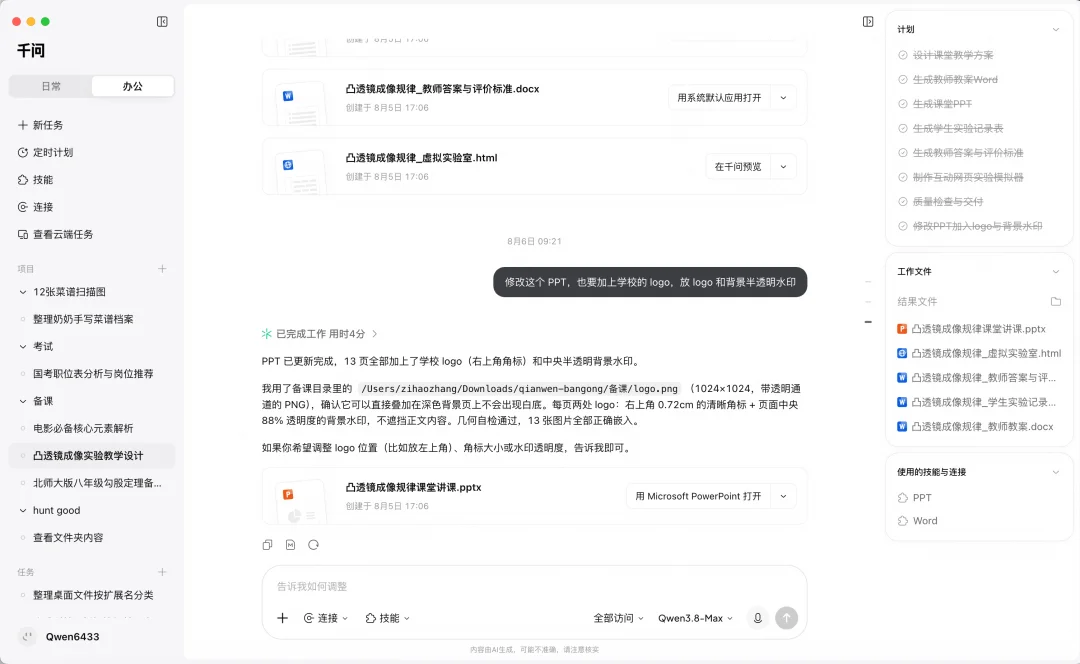Select 查看文件夹内容 task

(92, 537)
